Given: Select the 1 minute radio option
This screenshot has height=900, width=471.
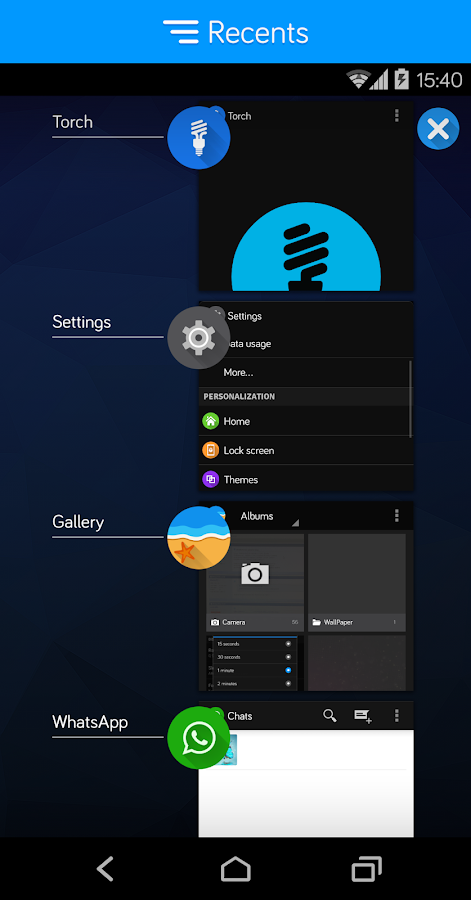Looking at the screenshot, I should (288, 670).
